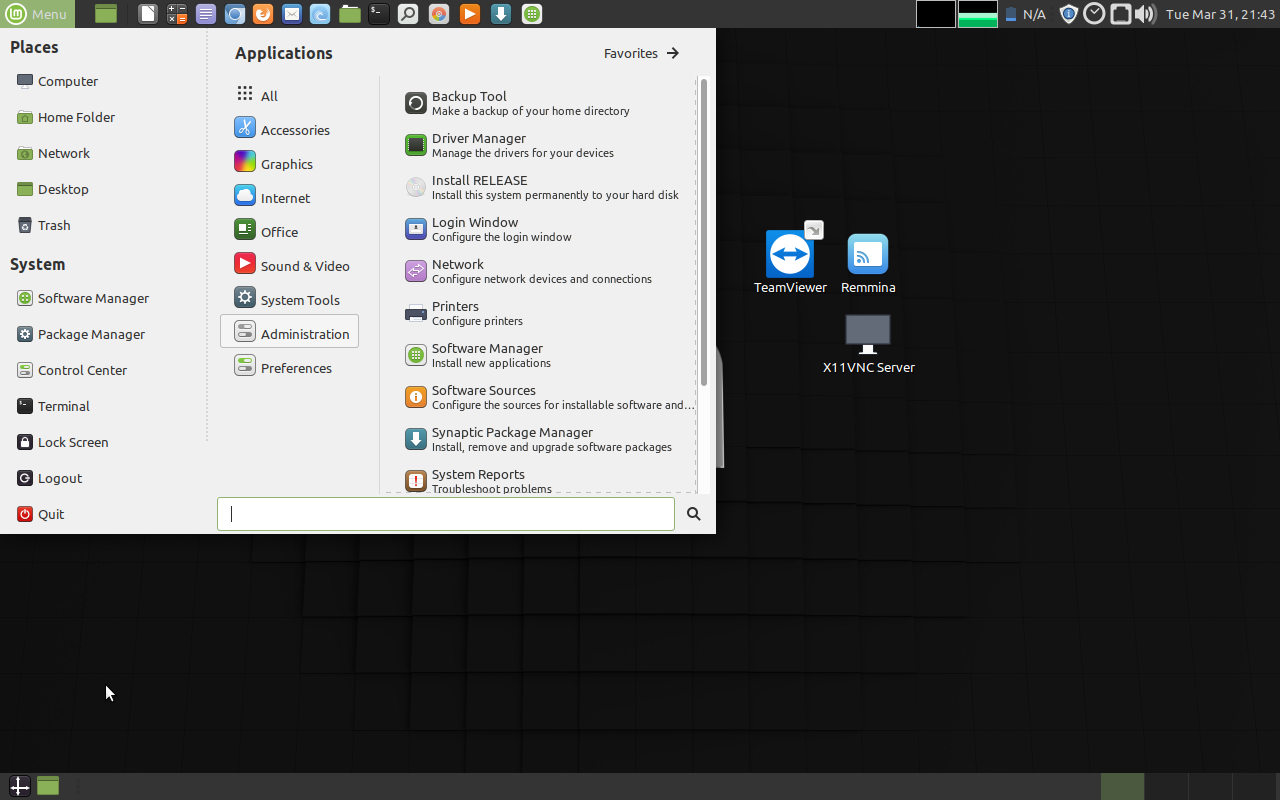Image resolution: width=1280 pixels, height=800 pixels.
Task: Select the Internet category
Action: [x=289, y=198]
